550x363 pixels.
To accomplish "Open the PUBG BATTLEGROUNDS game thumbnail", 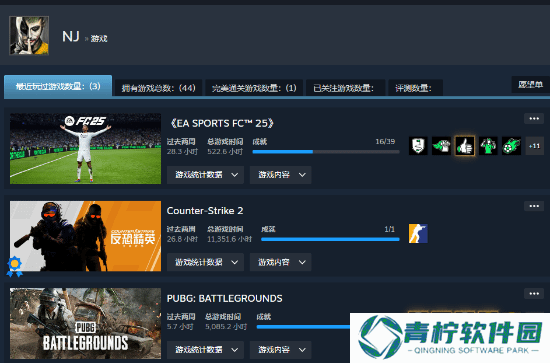I will 86,323.
